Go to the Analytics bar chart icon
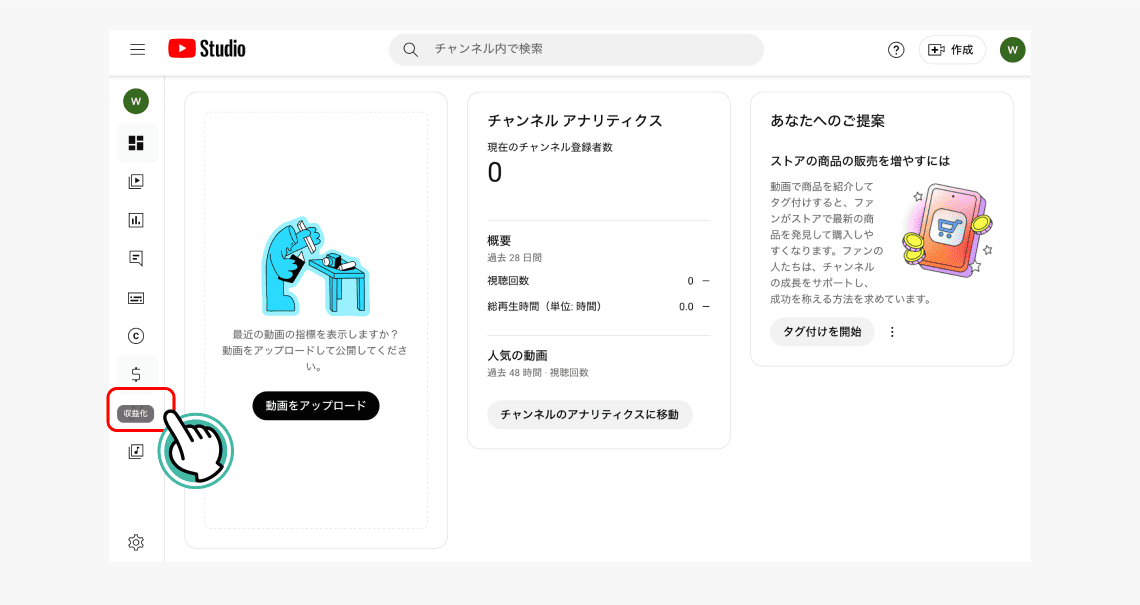 pyautogui.click(x=136, y=220)
